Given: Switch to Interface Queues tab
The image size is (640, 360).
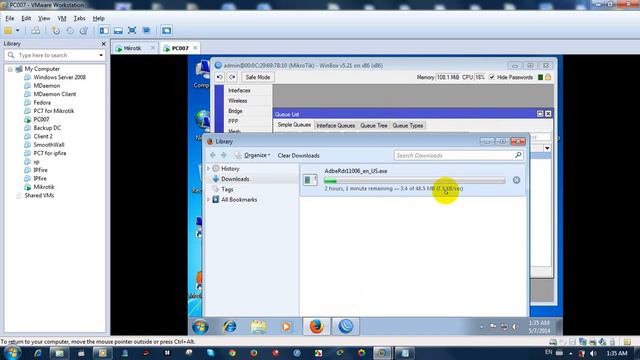Looking at the screenshot, I should pos(336,125).
